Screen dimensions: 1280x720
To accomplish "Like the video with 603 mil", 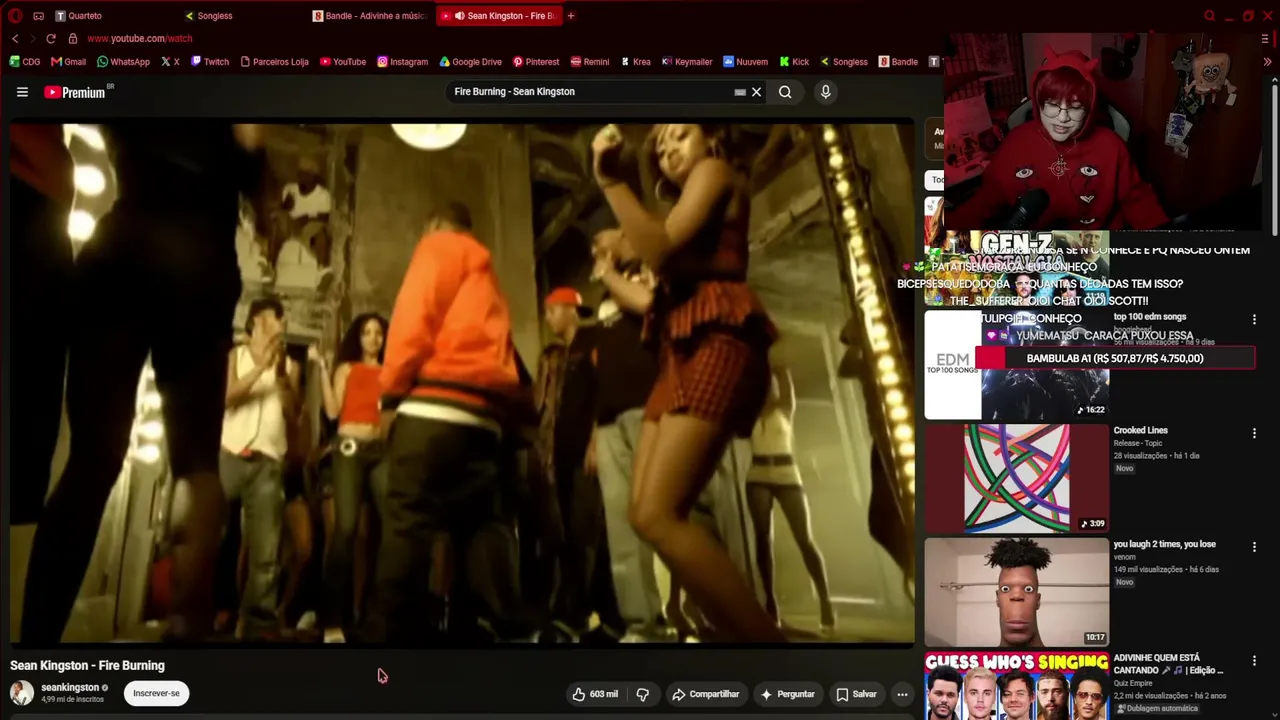I will click(595, 694).
